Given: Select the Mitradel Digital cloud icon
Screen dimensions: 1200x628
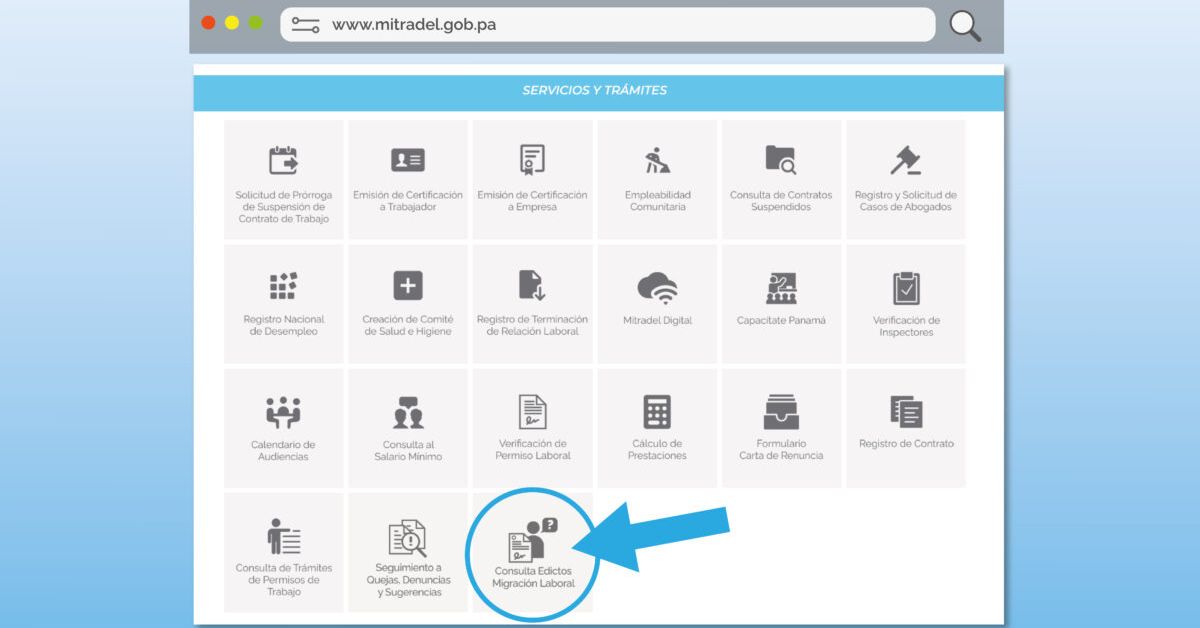Looking at the screenshot, I should tap(656, 300).
